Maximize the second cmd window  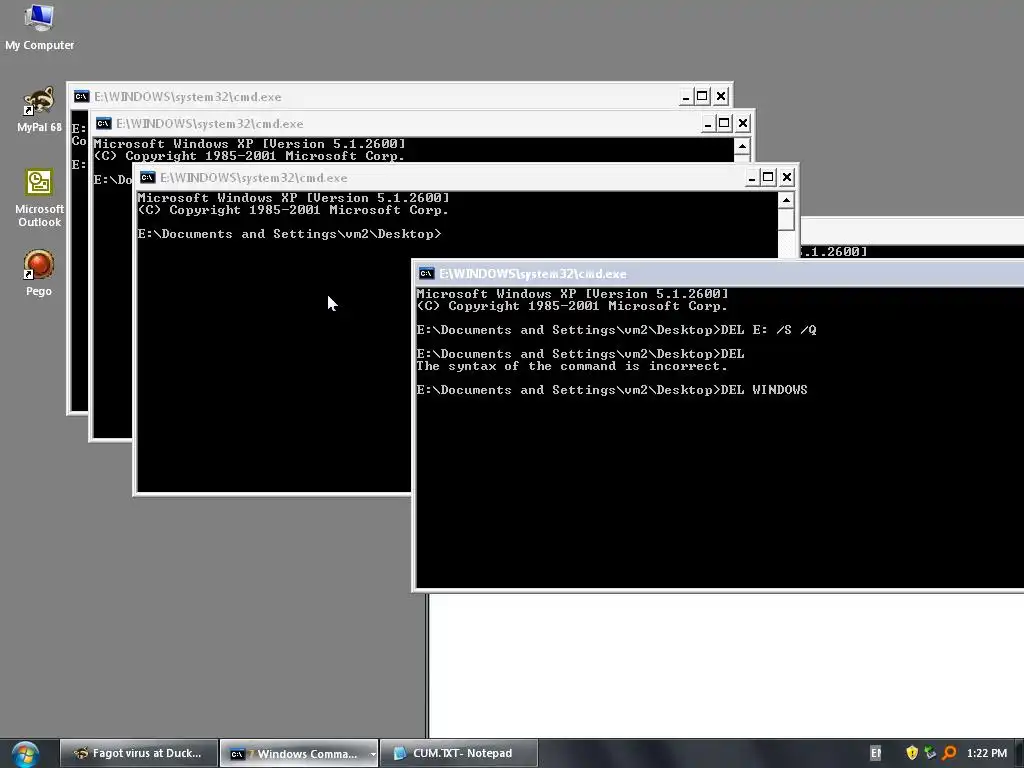coord(724,123)
